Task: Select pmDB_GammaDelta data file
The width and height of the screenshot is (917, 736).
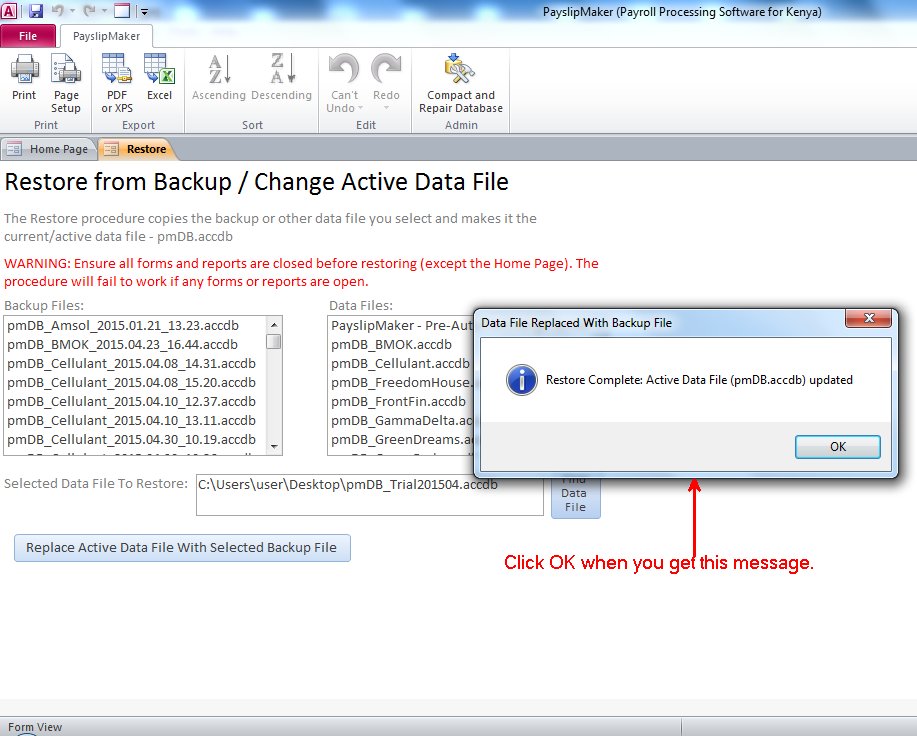Action: (401, 421)
